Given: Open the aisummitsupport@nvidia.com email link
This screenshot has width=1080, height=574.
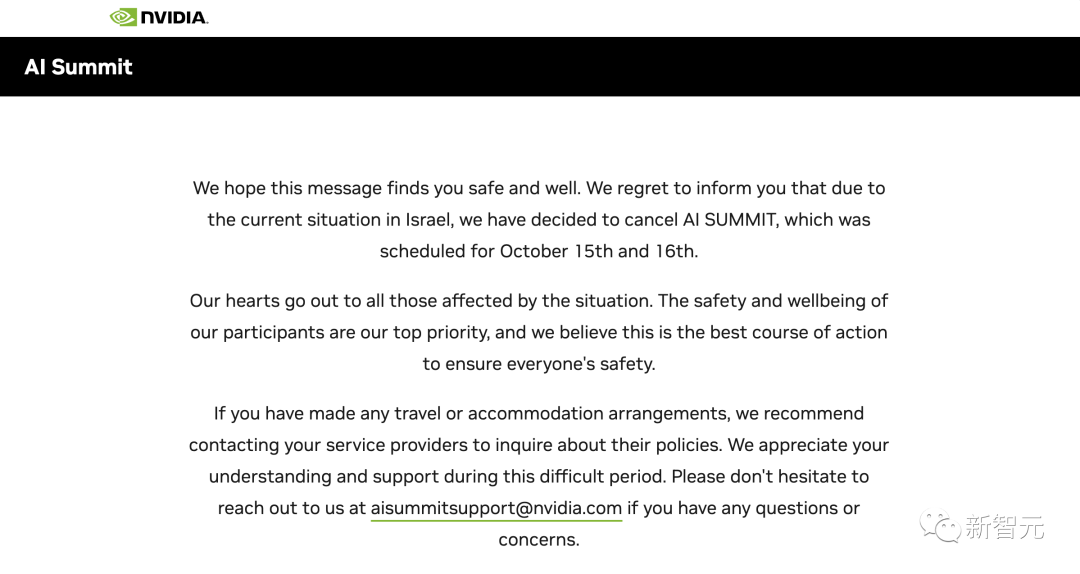Looking at the screenshot, I should click(x=496, y=508).
